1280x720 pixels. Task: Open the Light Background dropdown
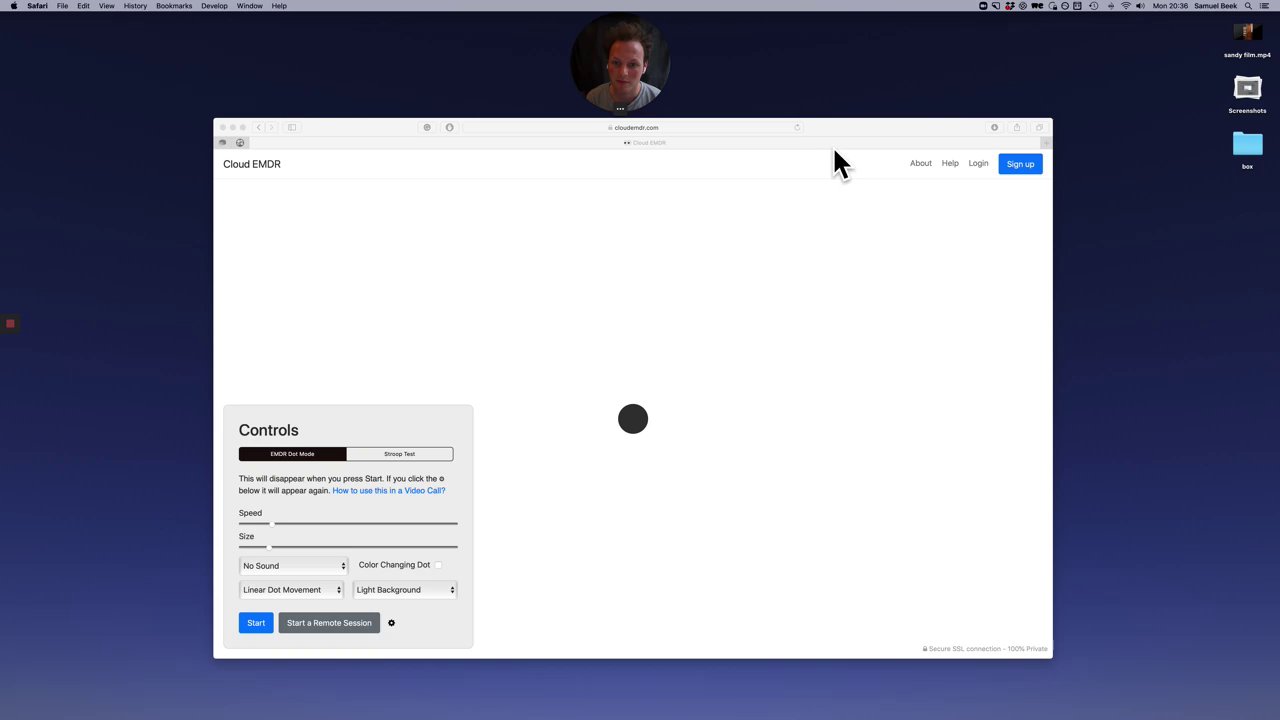pos(405,590)
